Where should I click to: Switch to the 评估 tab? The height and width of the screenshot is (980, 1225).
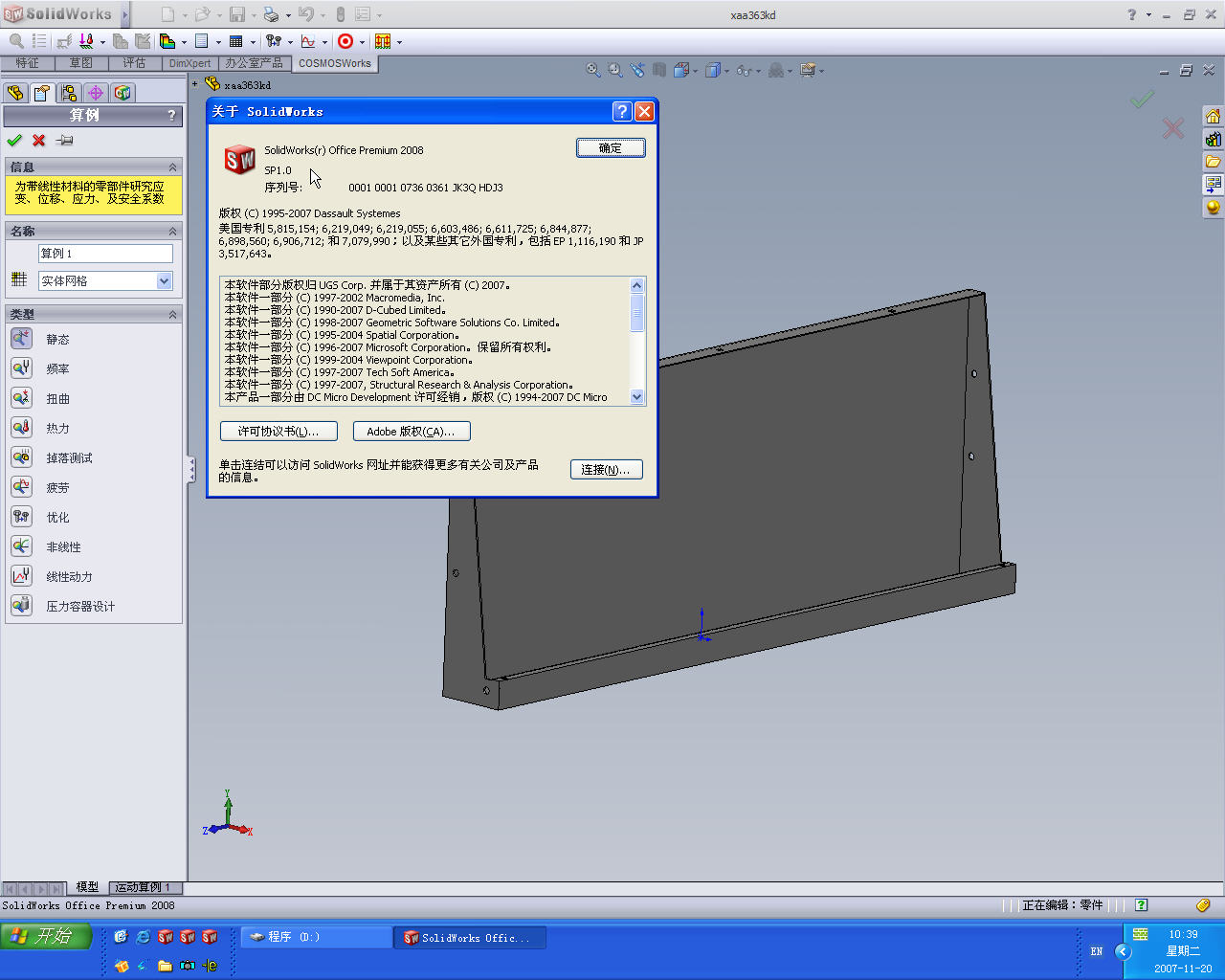pos(134,63)
